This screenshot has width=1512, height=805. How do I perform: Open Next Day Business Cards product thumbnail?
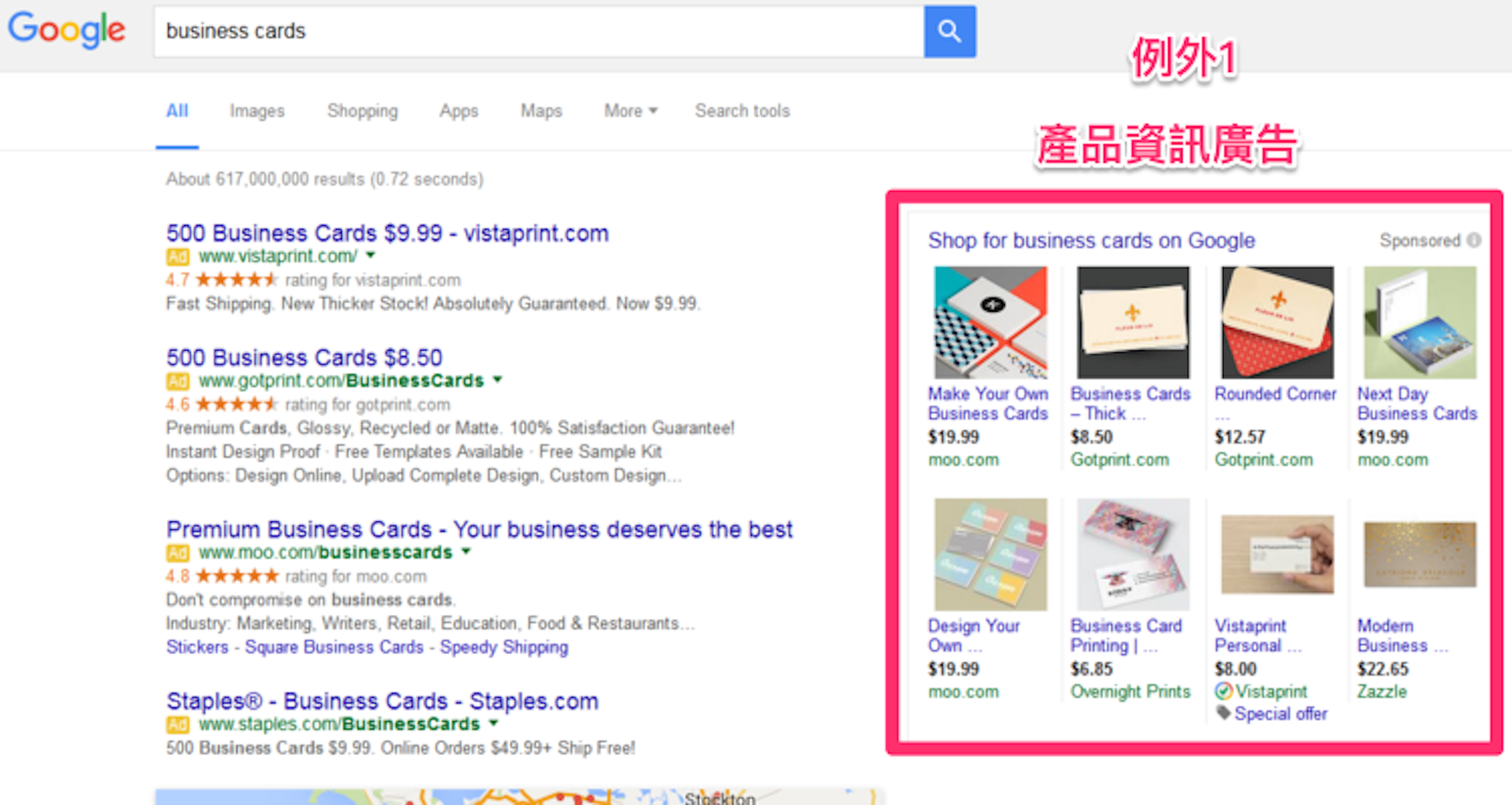(1420, 322)
